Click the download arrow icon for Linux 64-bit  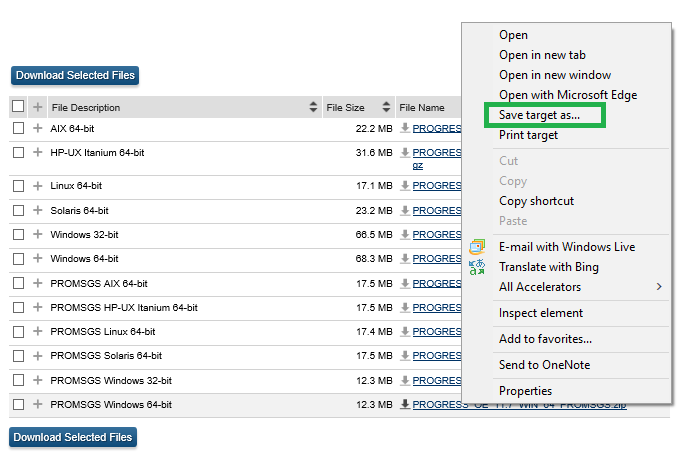point(405,185)
